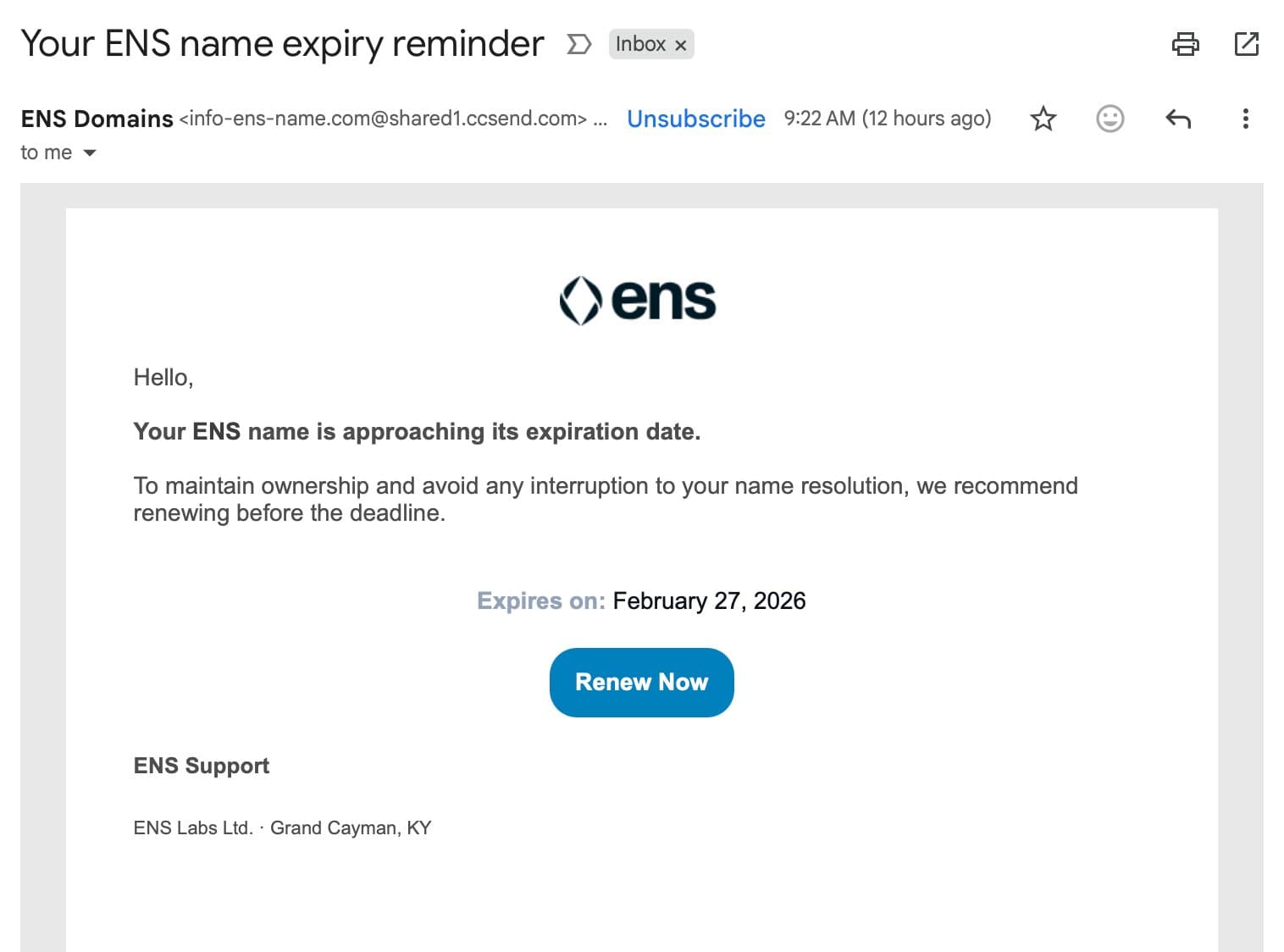
Task: Toggle the importance marker beside the subject
Action: (x=578, y=44)
